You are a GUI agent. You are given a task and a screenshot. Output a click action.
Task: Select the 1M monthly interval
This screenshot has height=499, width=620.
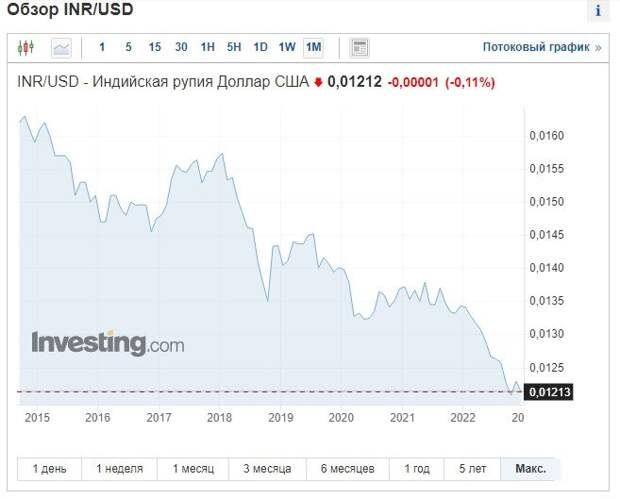pos(314,47)
